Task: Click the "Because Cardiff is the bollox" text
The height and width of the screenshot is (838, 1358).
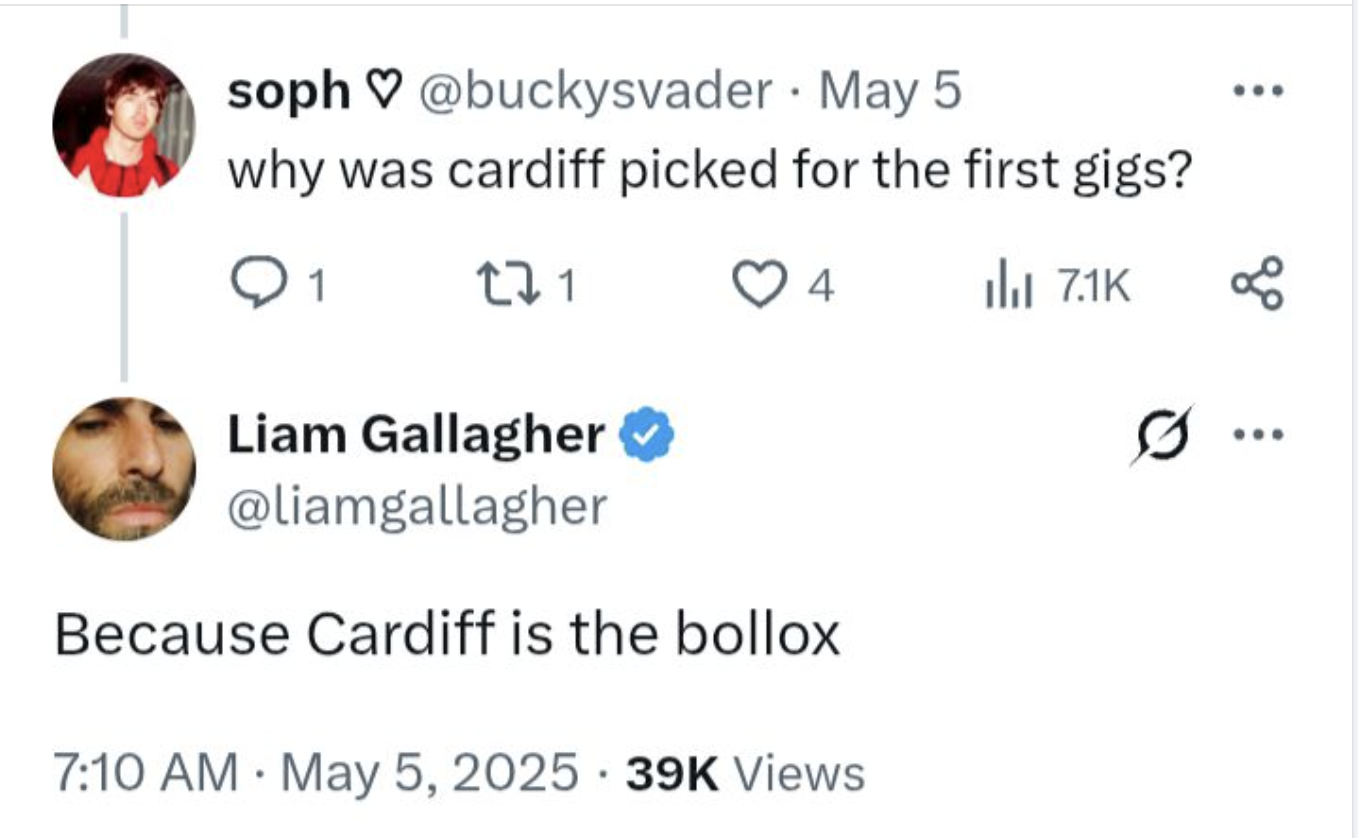Action: [x=447, y=634]
